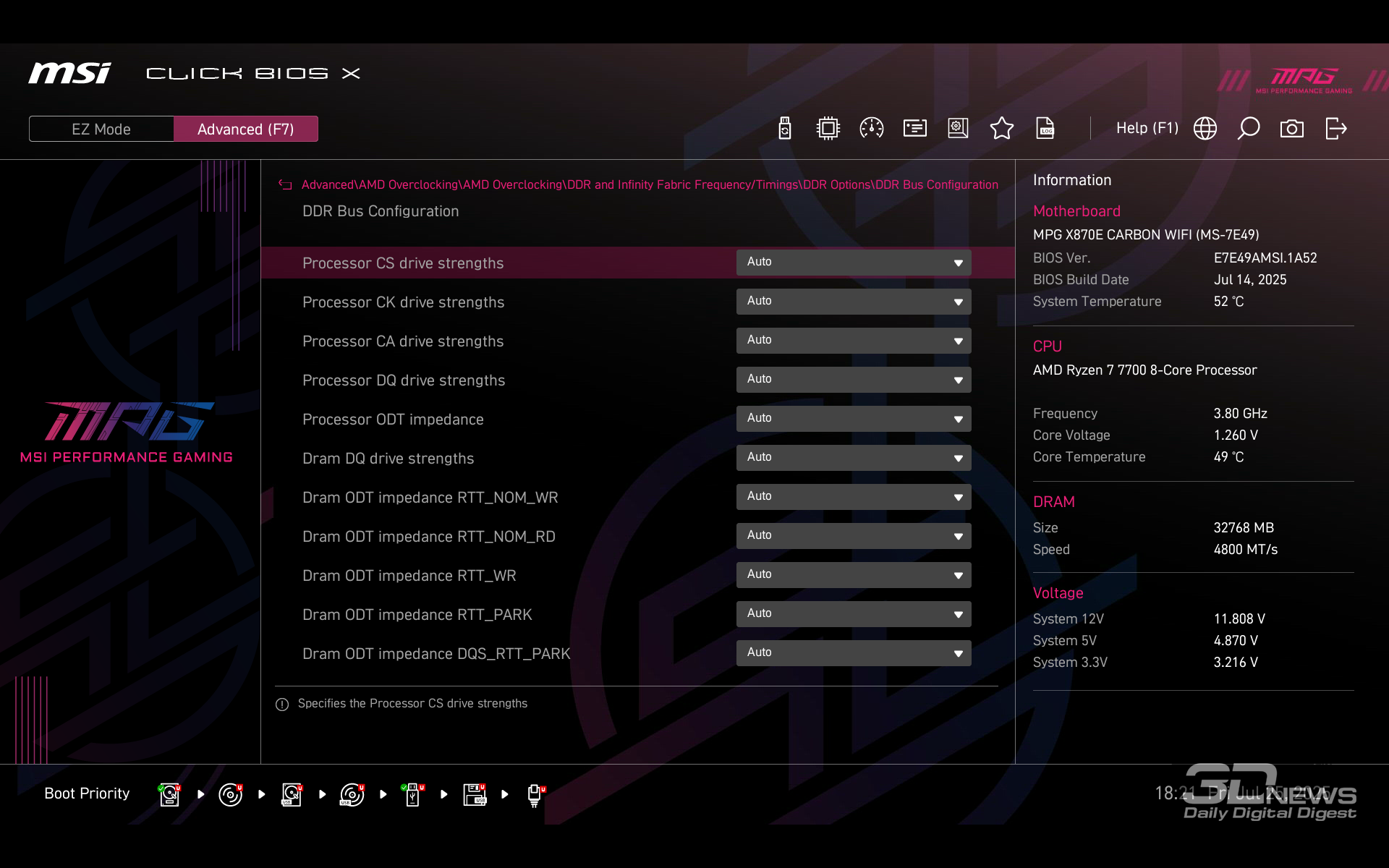The height and width of the screenshot is (868, 1389).
Task: Open Favorites with the star icon
Action: (x=1001, y=129)
